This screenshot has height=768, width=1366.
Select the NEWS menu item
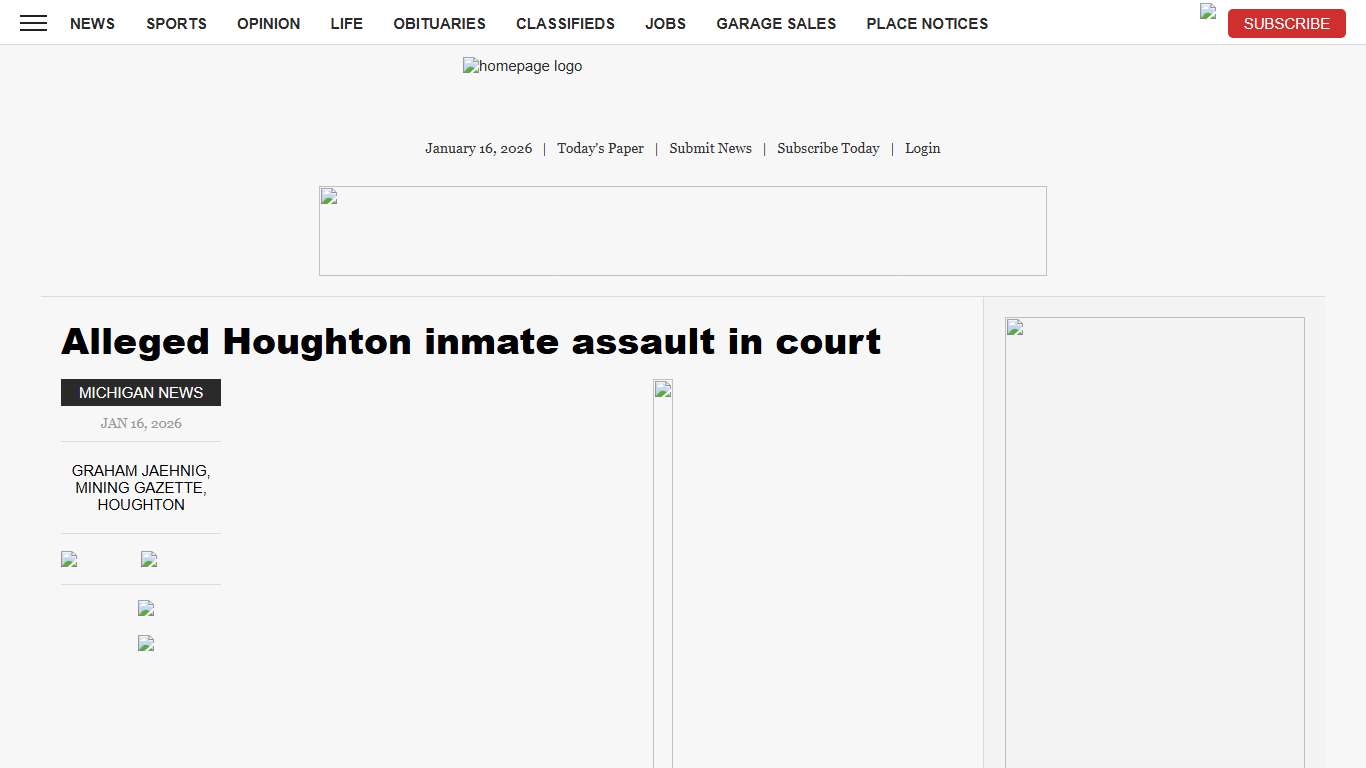(x=92, y=23)
